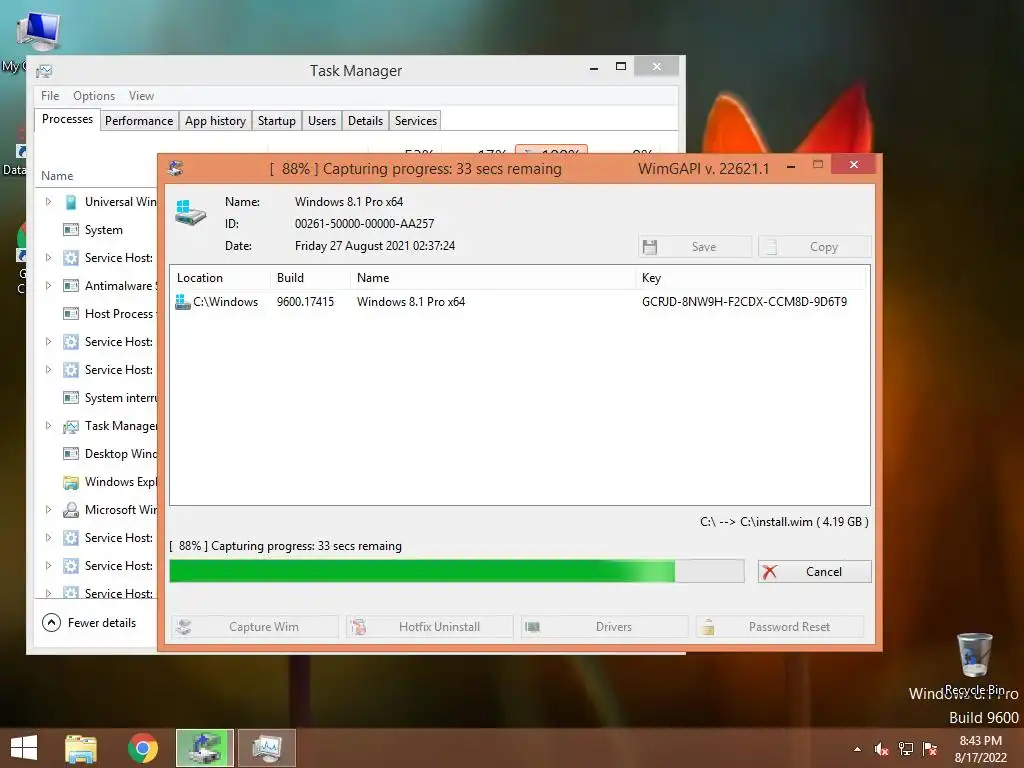Image resolution: width=1024 pixels, height=768 pixels.
Task: Show hidden tray icons arrow
Action: 857,749
